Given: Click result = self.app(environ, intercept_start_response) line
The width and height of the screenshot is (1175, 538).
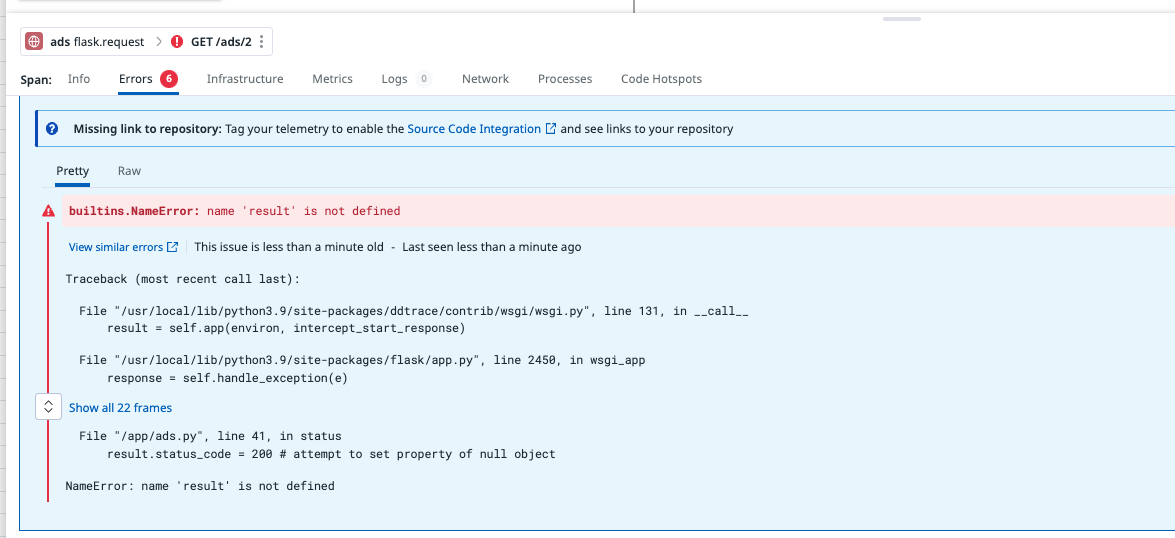Looking at the screenshot, I should (286, 328).
